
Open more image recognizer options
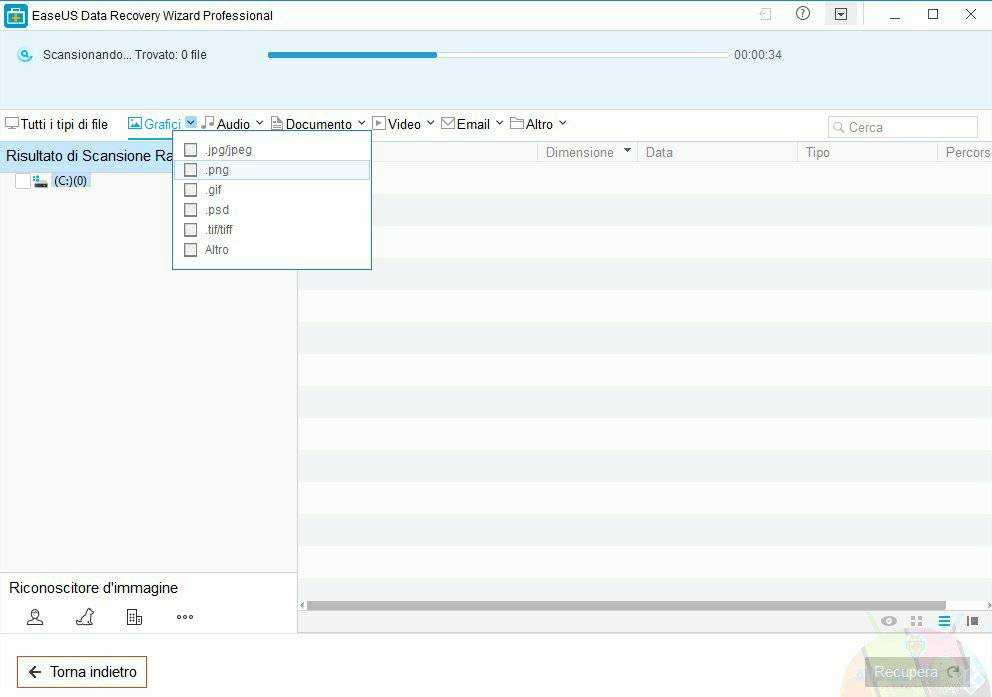(185, 617)
